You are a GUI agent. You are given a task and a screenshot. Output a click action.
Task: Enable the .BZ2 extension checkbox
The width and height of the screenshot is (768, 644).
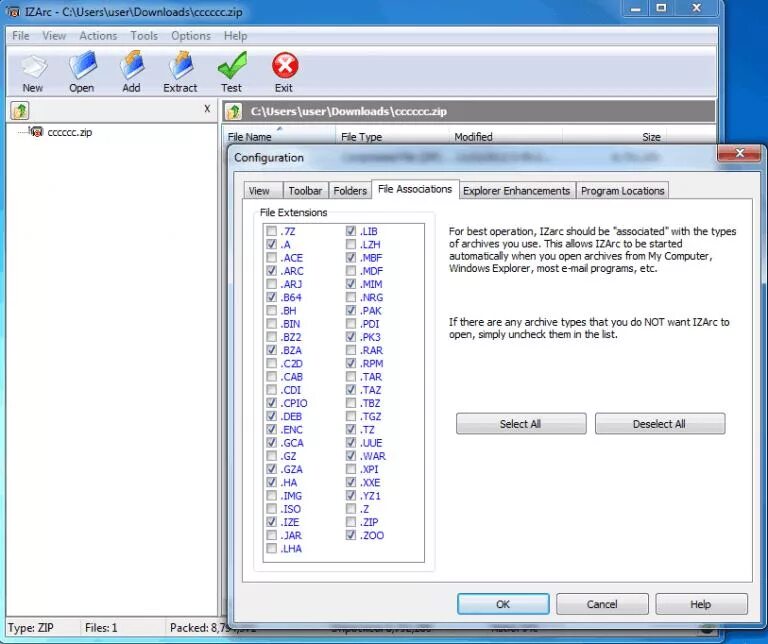pyautogui.click(x=271, y=337)
